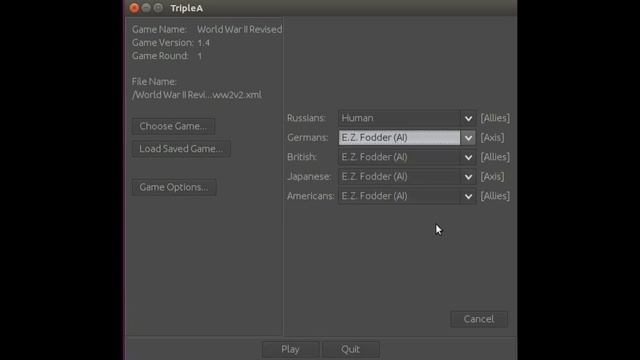Image resolution: width=640 pixels, height=360 pixels.
Task: Start the game with Play
Action: coord(290,349)
